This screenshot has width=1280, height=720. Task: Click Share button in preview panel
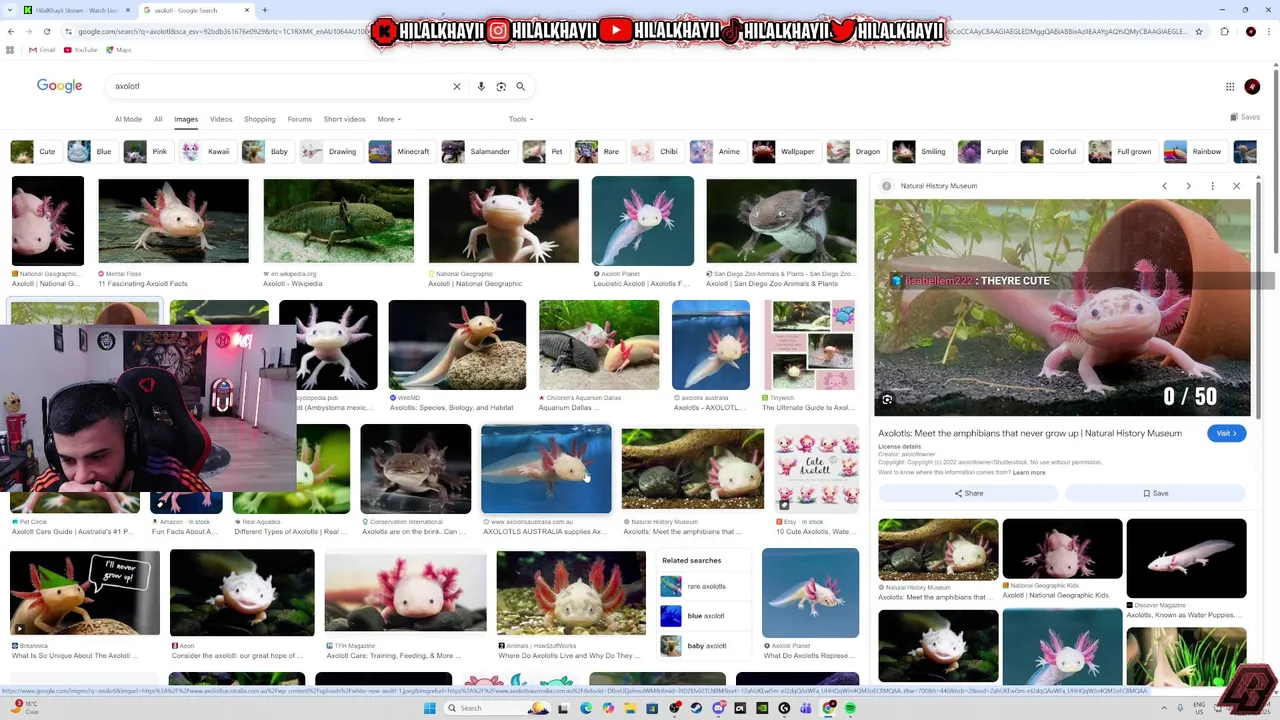[x=968, y=493]
